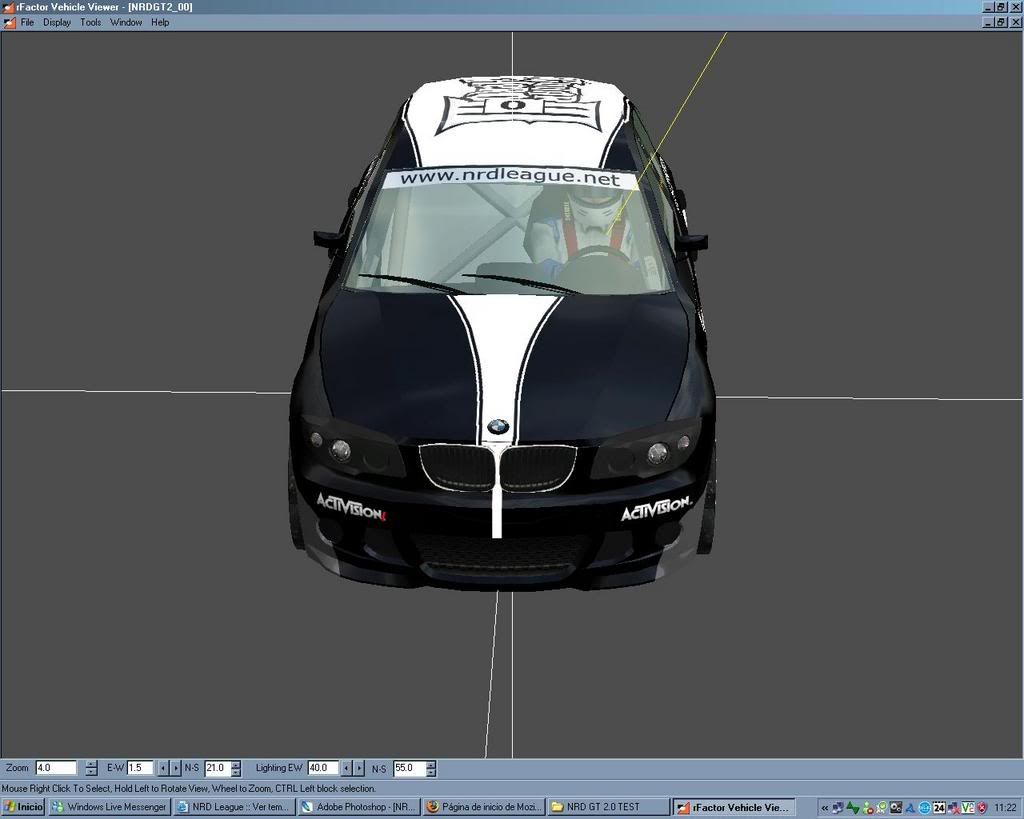Switch to Windows Live Messenger taskbar item
Screen dimensions: 1024x819
(109, 807)
